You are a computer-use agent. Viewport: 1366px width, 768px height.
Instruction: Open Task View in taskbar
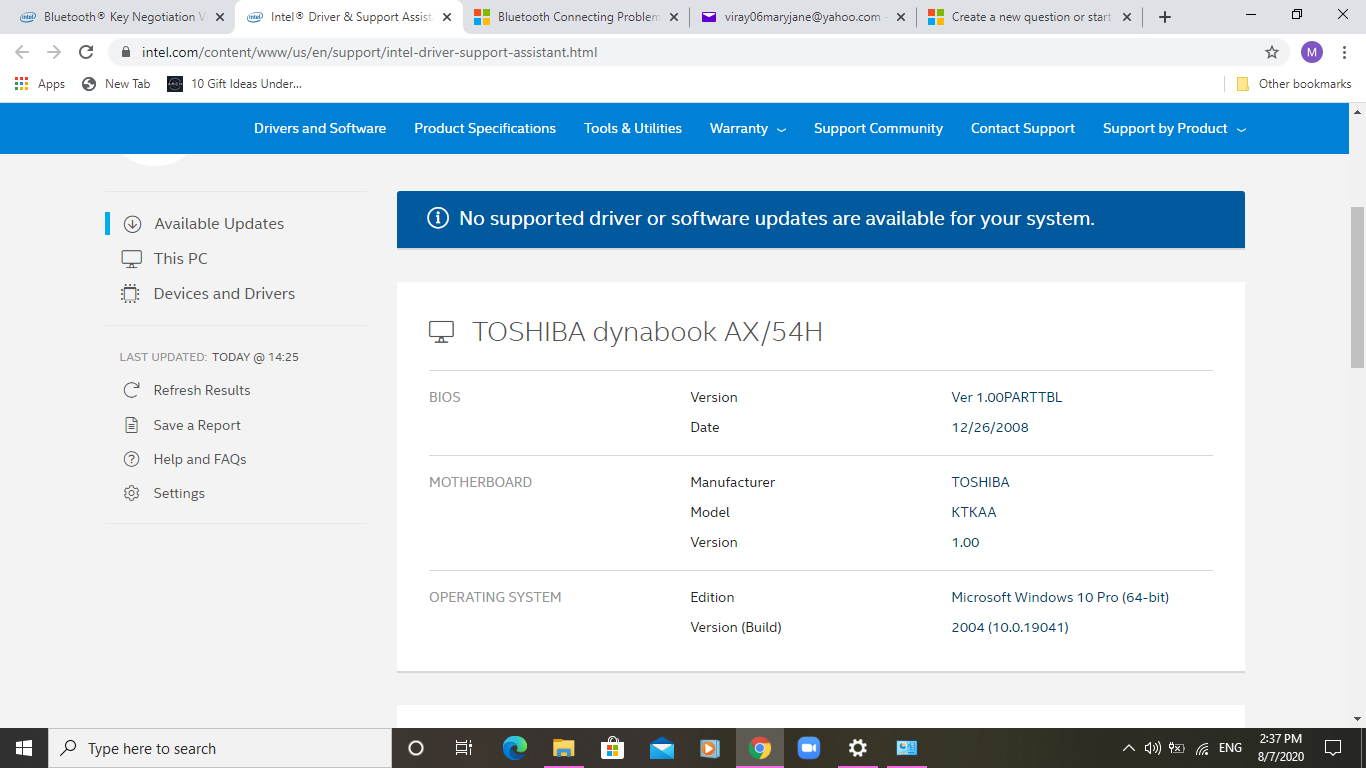[464, 748]
